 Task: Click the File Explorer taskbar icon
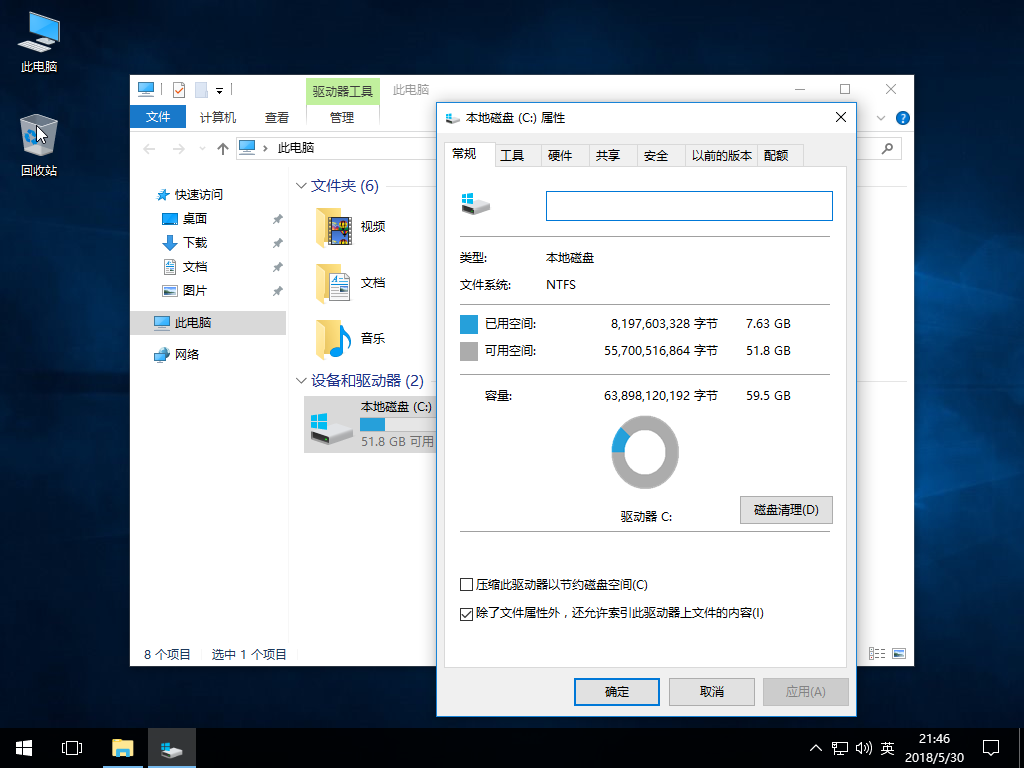[x=122, y=747]
